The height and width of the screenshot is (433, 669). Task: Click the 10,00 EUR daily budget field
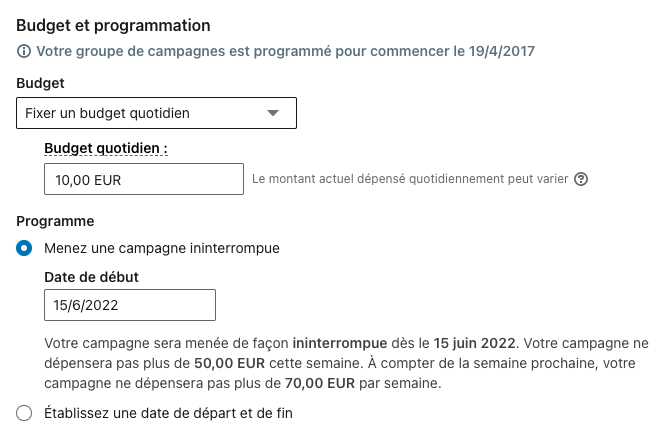(144, 180)
